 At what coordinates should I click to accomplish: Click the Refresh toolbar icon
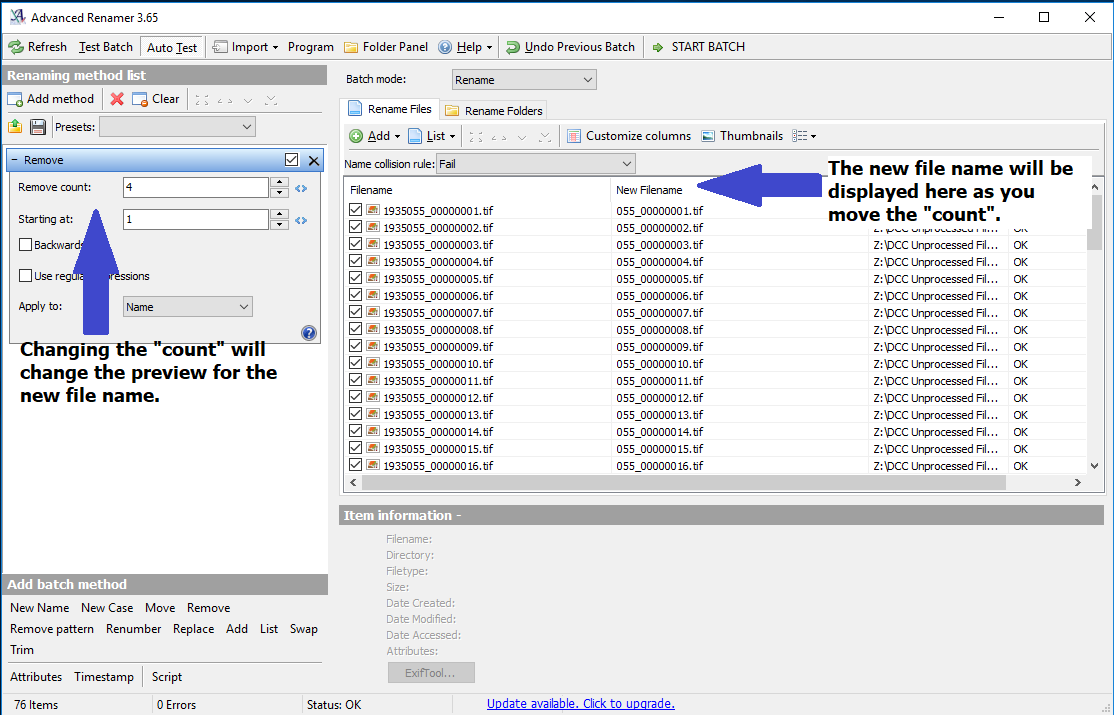pos(16,47)
